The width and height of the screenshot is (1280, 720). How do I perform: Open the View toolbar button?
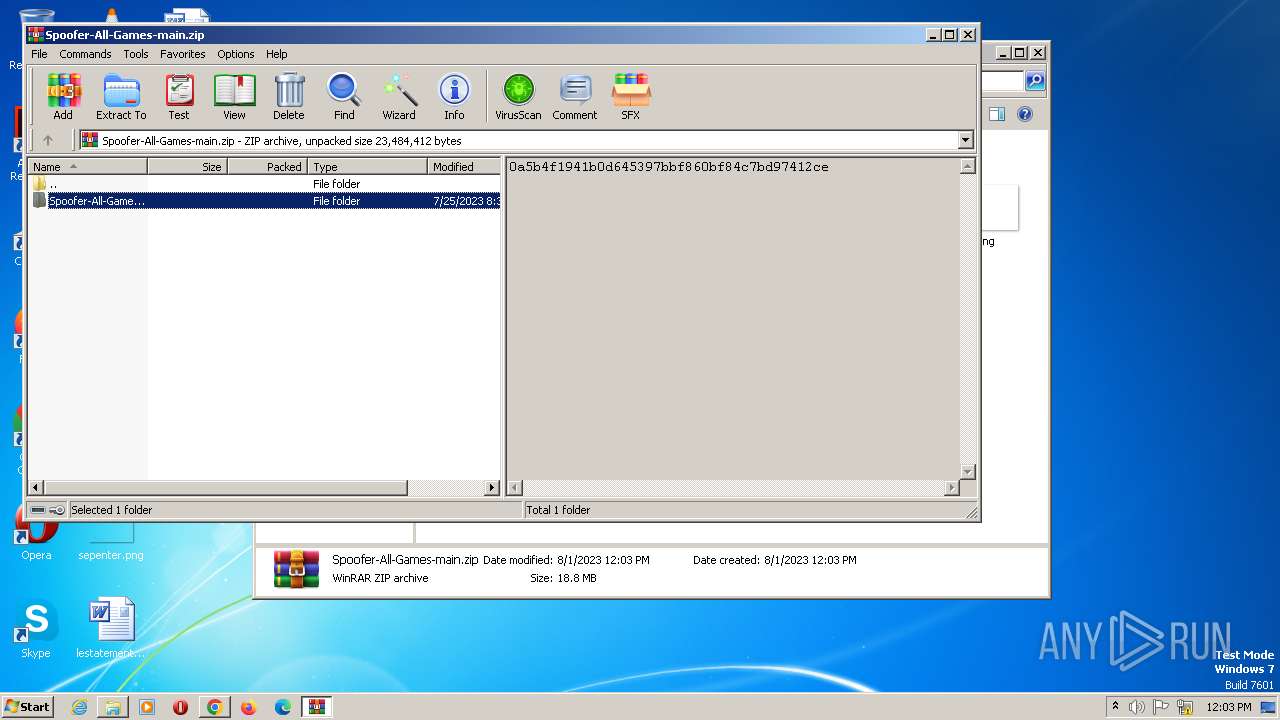[x=234, y=97]
